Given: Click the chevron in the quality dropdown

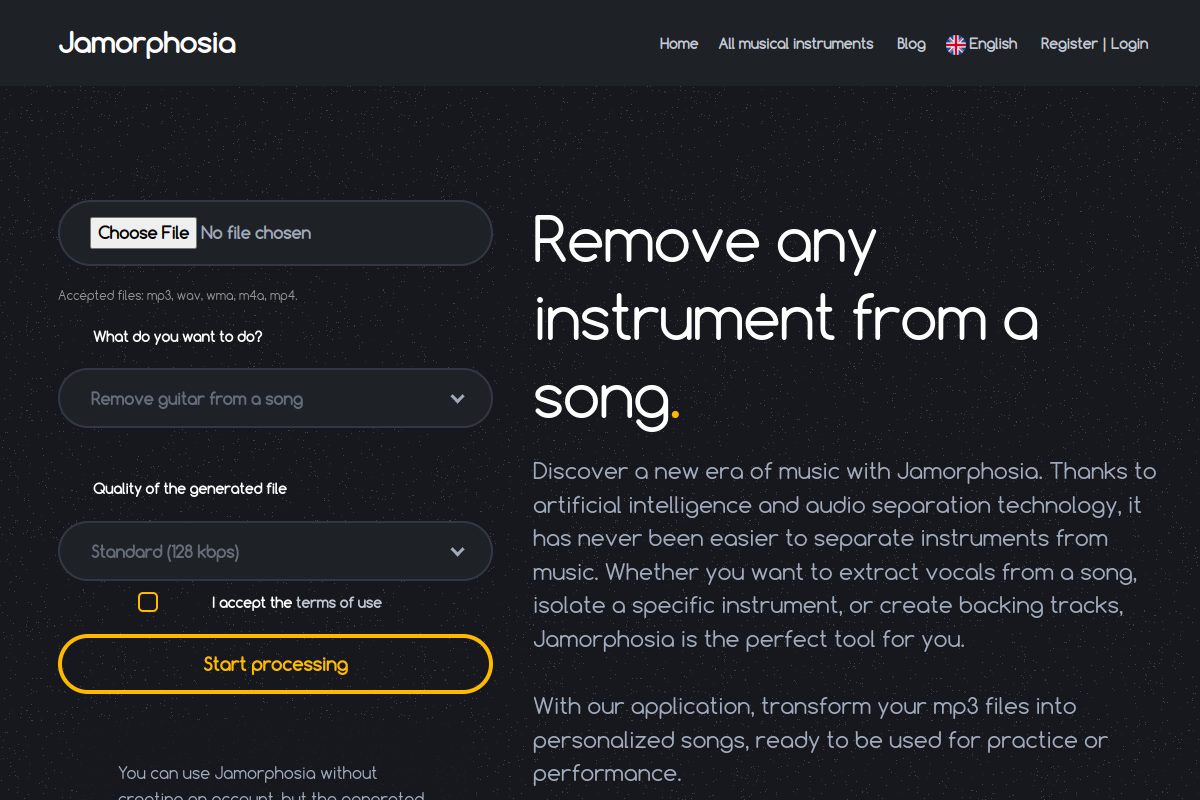Looking at the screenshot, I should point(457,552).
